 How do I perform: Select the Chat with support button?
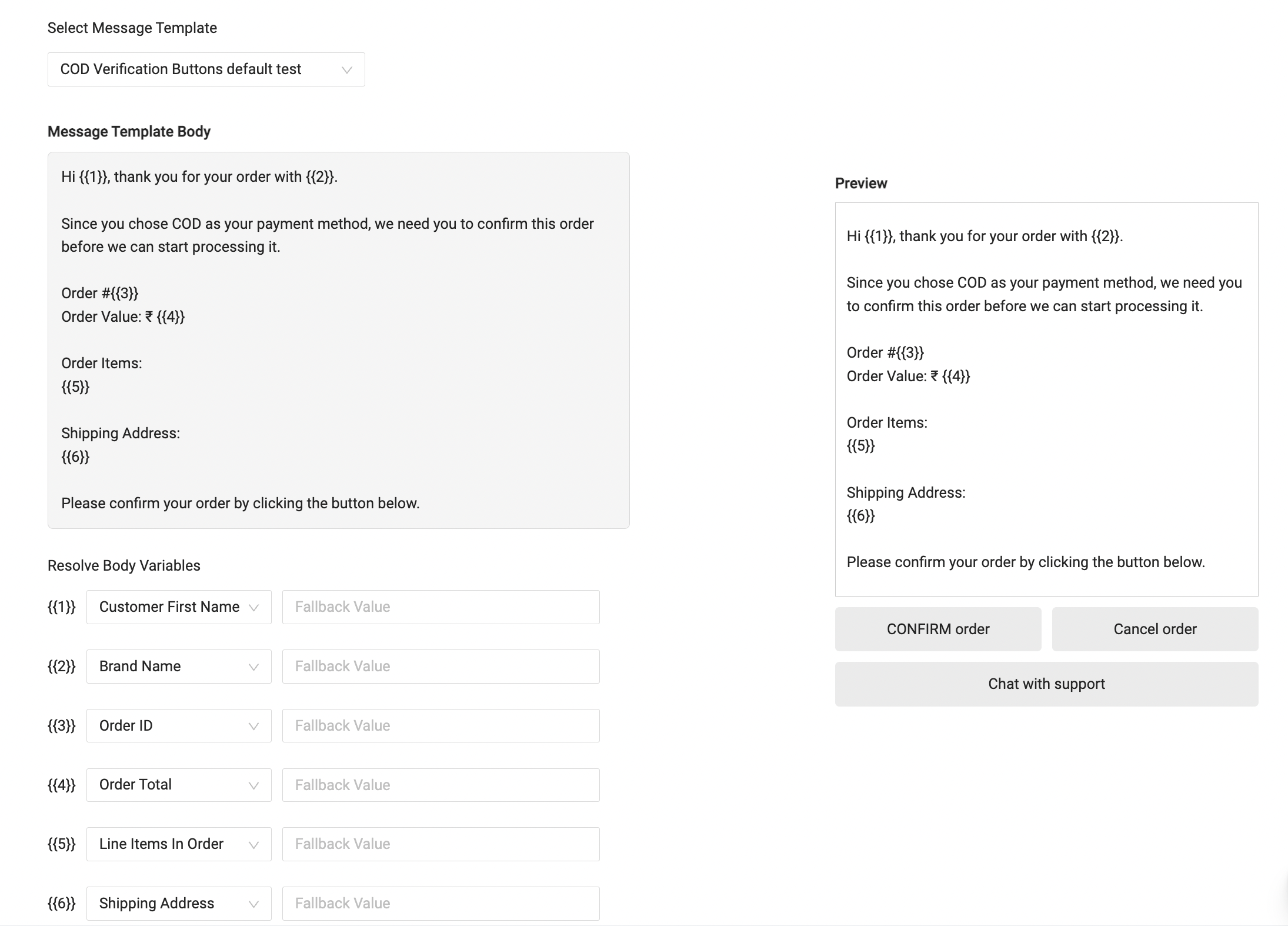tap(1046, 684)
